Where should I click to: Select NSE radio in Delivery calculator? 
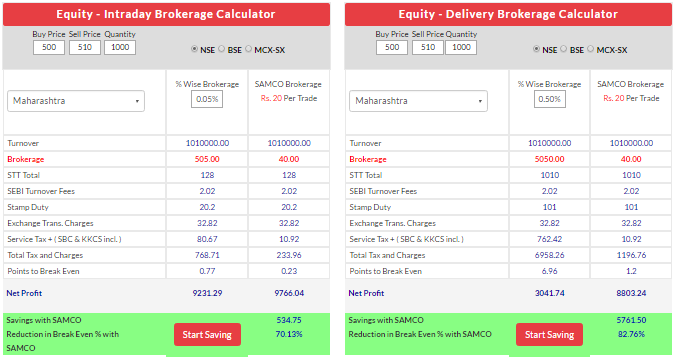pyautogui.click(x=536, y=49)
